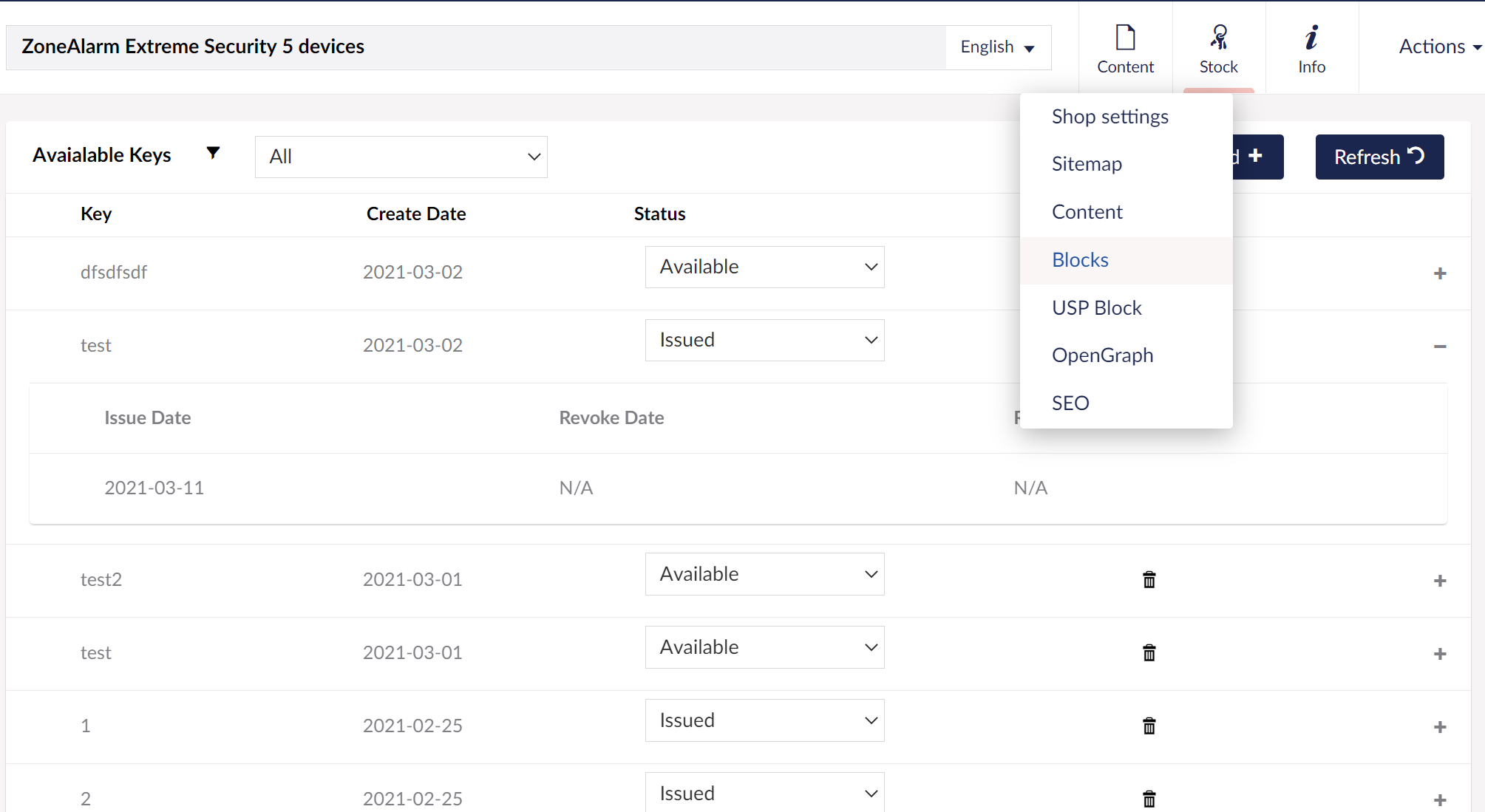Select Blocks from the menu

tap(1126, 260)
